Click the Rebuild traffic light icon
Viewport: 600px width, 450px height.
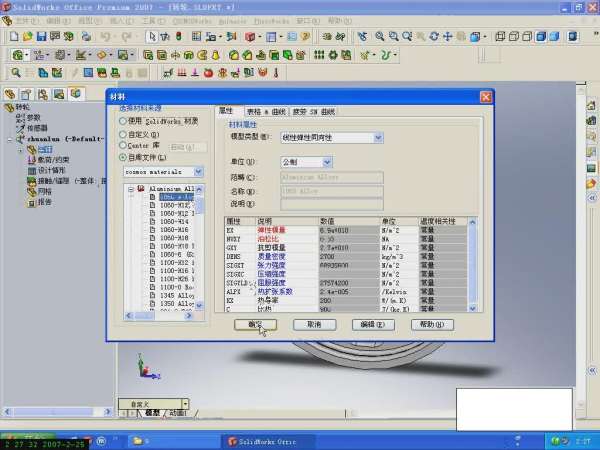click(x=179, y=36)
